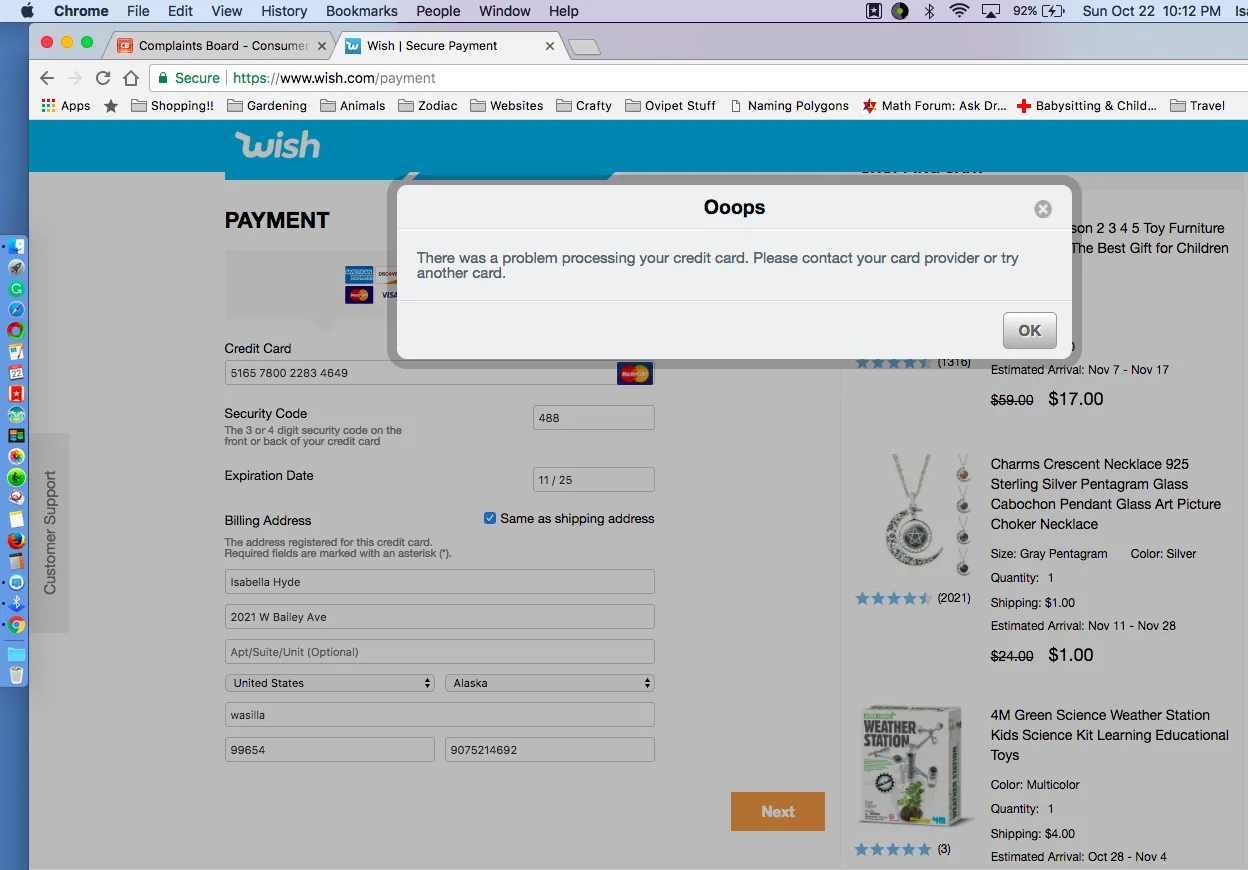This screenshot has height=870, width=1248.
Task: Click the security code field showing 488
Action: pos(594,418)
